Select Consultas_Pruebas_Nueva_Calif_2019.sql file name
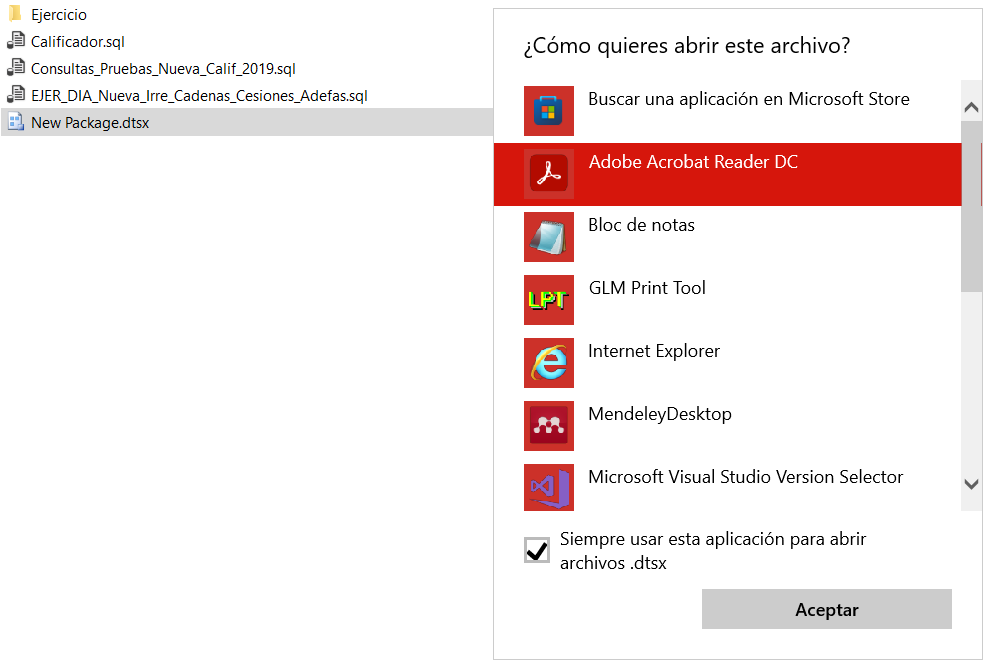The width and height of the screenshot is (990, 668). (x=163, y=69)
